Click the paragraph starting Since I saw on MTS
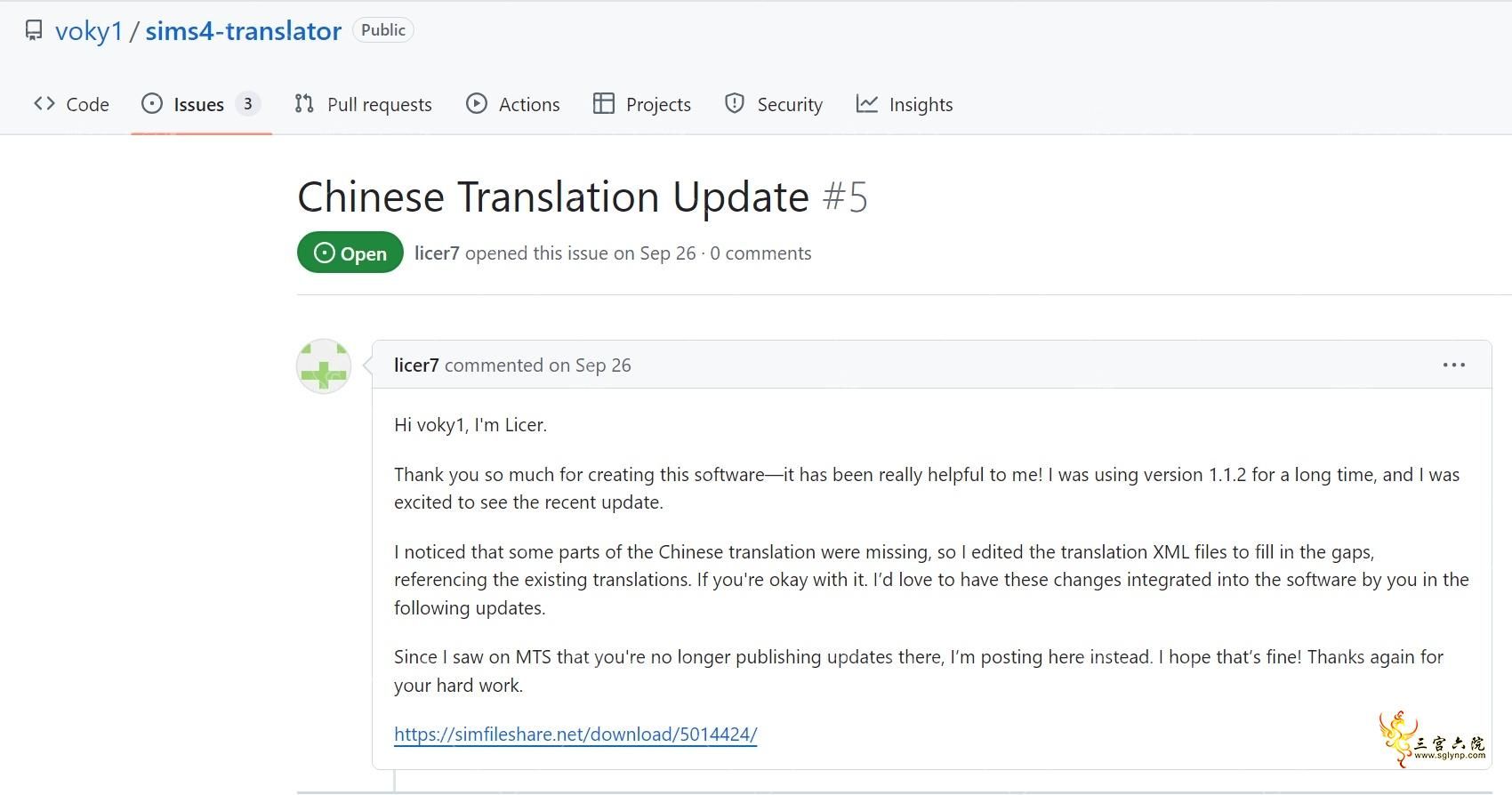The height and width of the screenshot is (795, 1512). click(x=919, y=671)
